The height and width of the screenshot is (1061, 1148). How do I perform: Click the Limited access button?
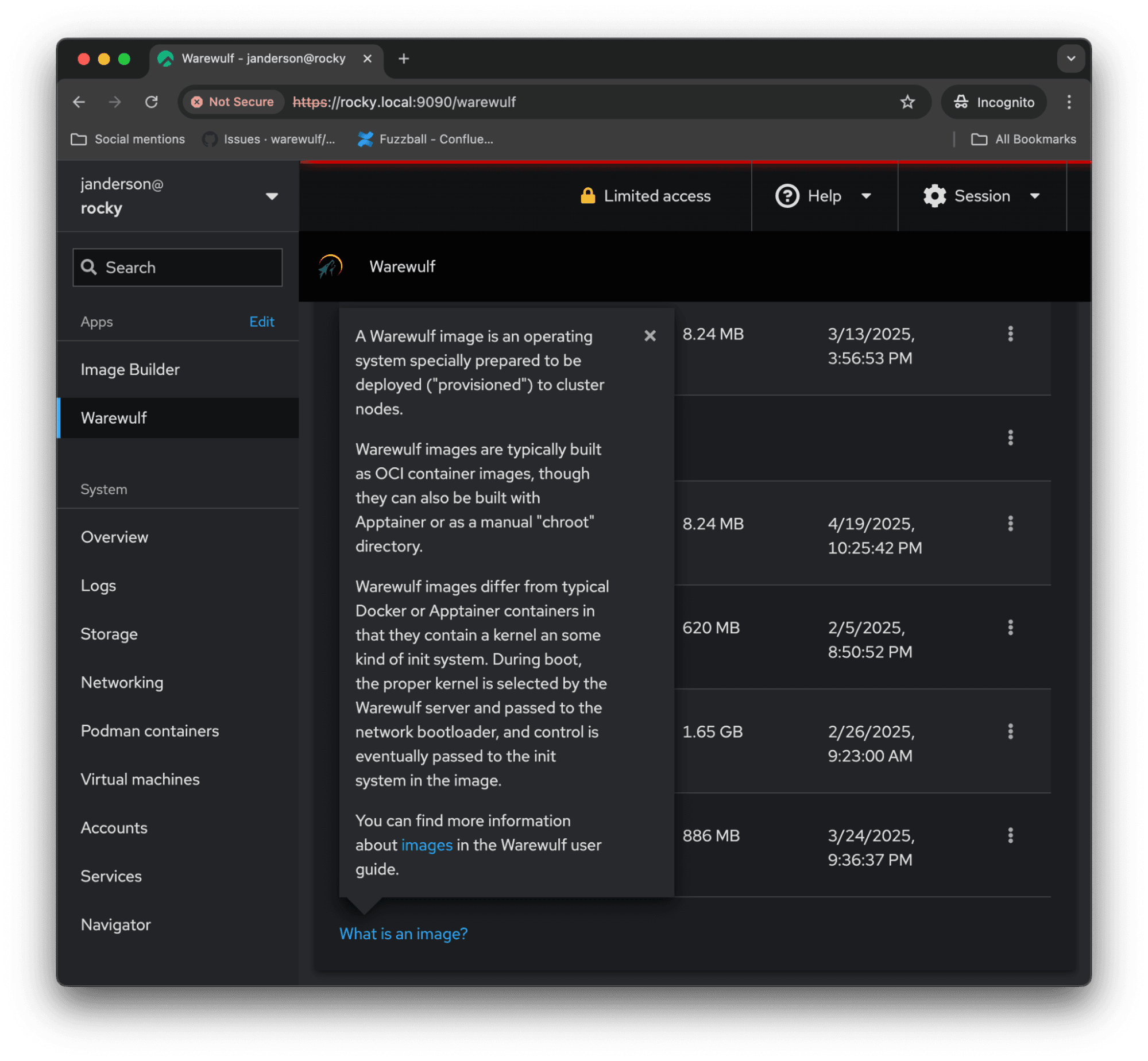coord(645,196)
